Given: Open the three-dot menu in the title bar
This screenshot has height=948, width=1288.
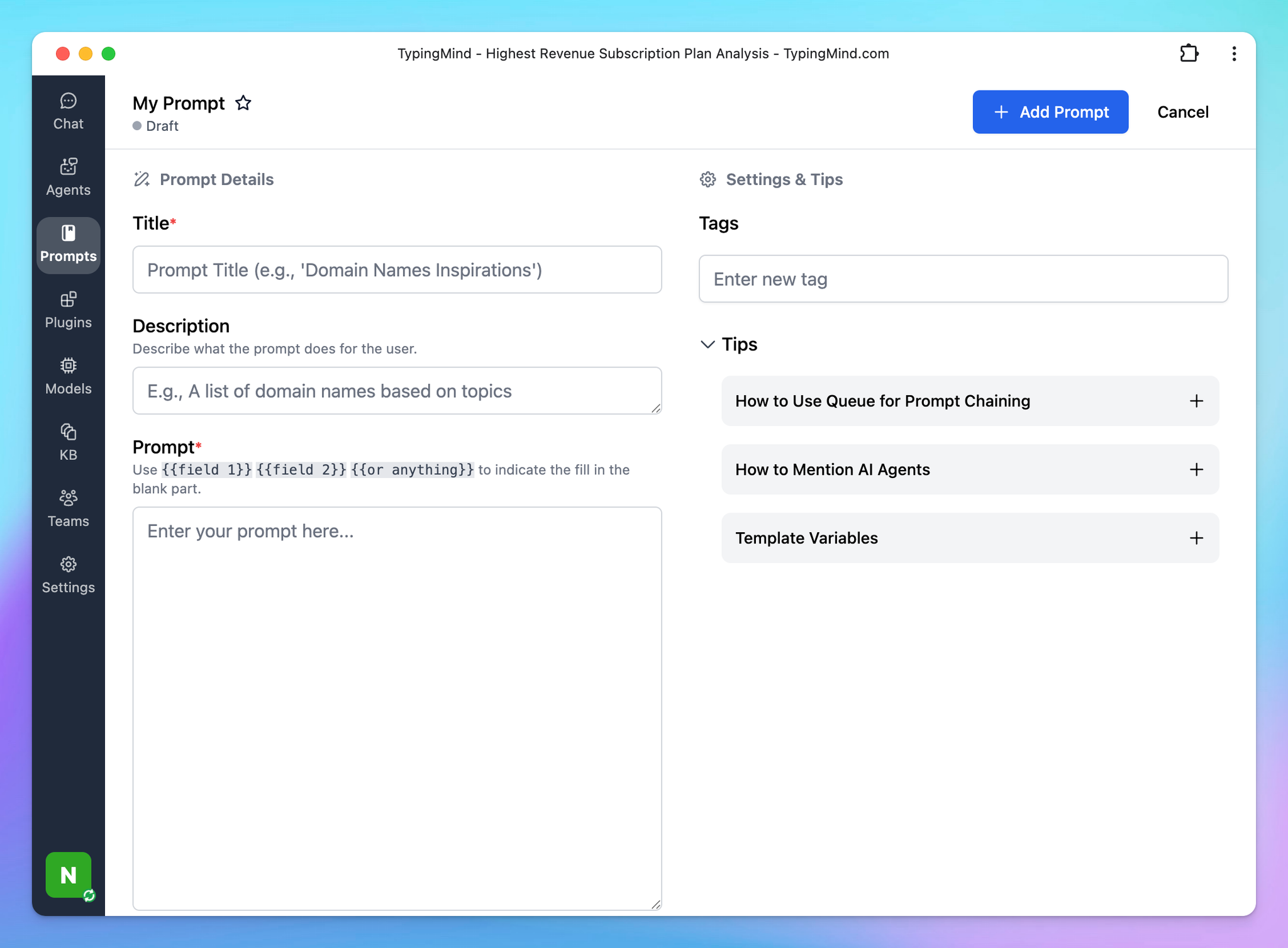Looking at the screenshot, I should (x=1234, y=53).
